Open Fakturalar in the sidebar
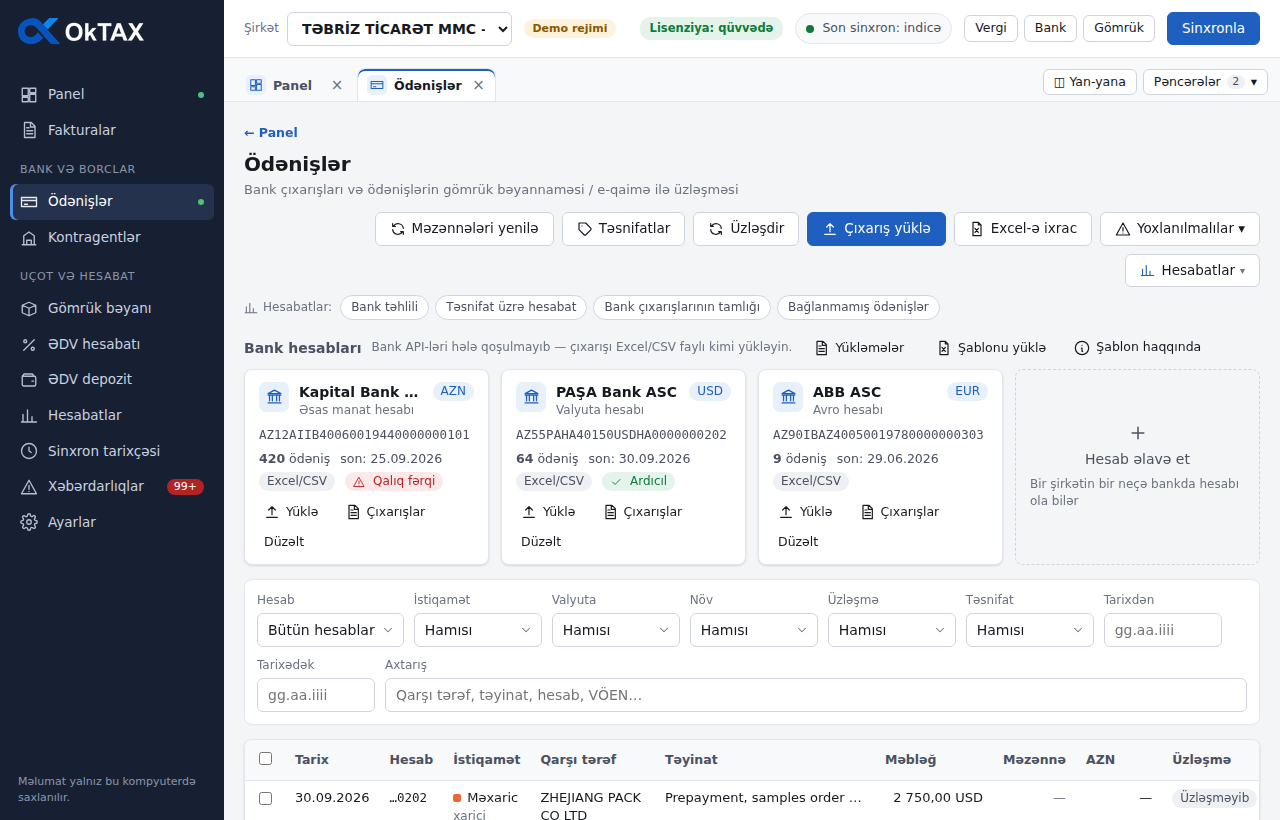Viewport: 1280px width, 820px height. click(112, 130)
